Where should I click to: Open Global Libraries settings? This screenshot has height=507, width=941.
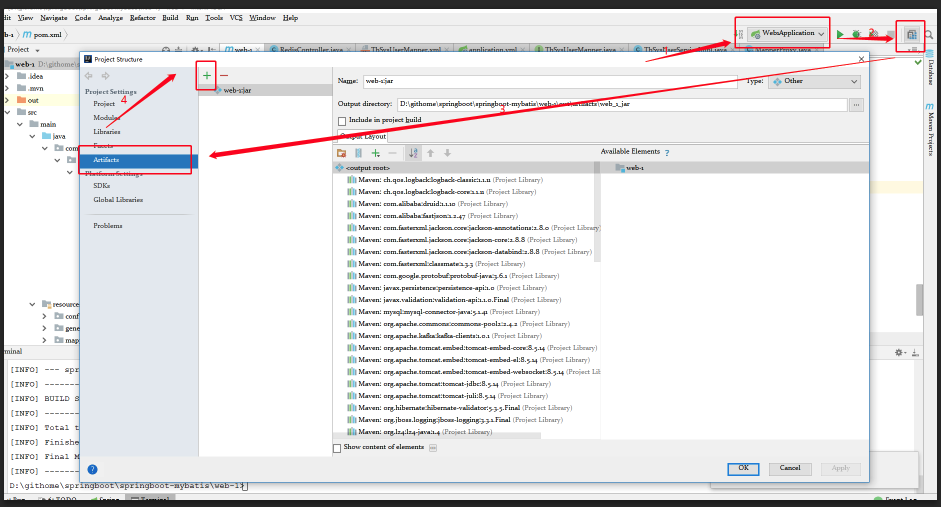coord(118,200)
